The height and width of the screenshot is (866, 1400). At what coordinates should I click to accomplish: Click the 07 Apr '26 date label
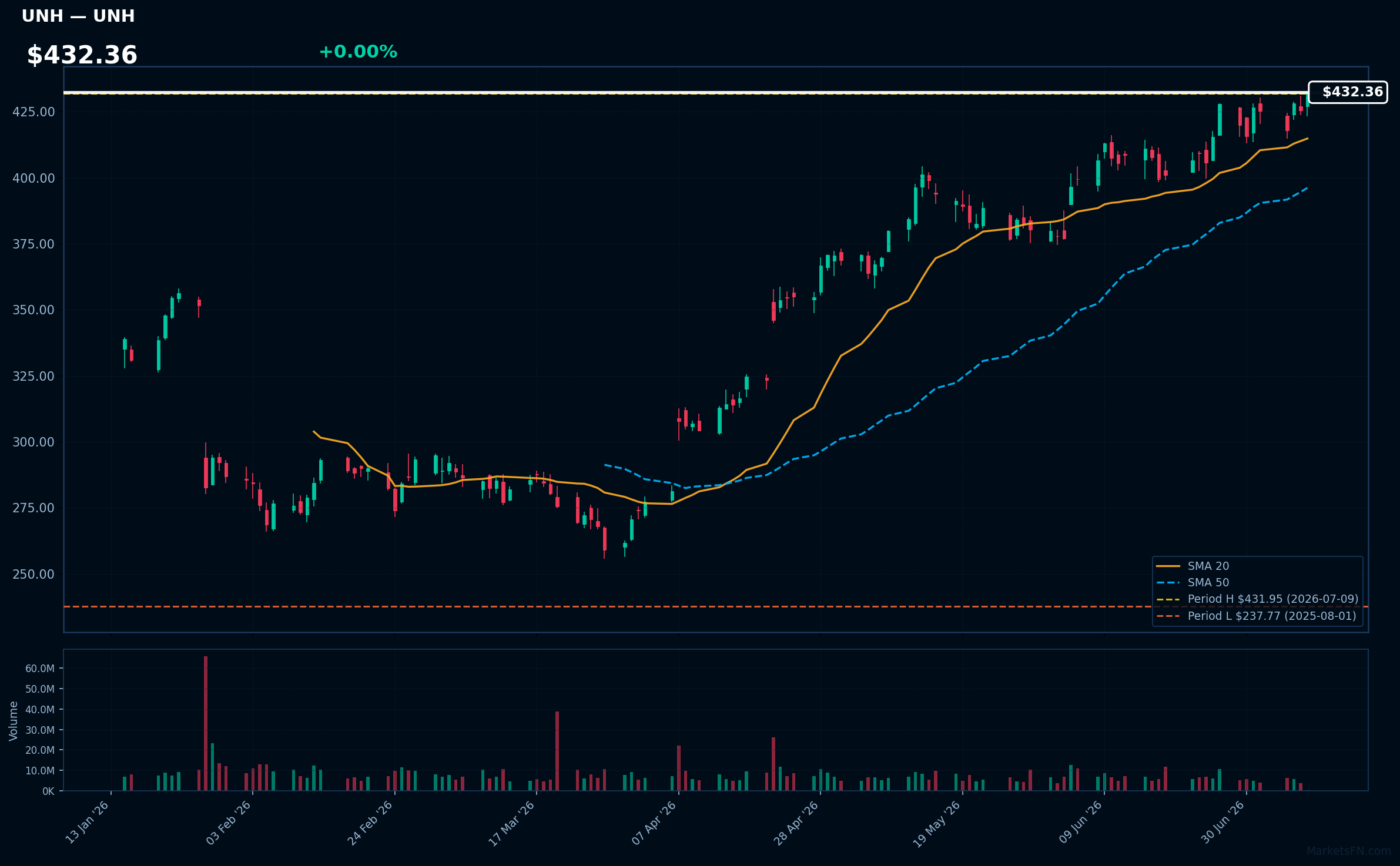point(655,823)
